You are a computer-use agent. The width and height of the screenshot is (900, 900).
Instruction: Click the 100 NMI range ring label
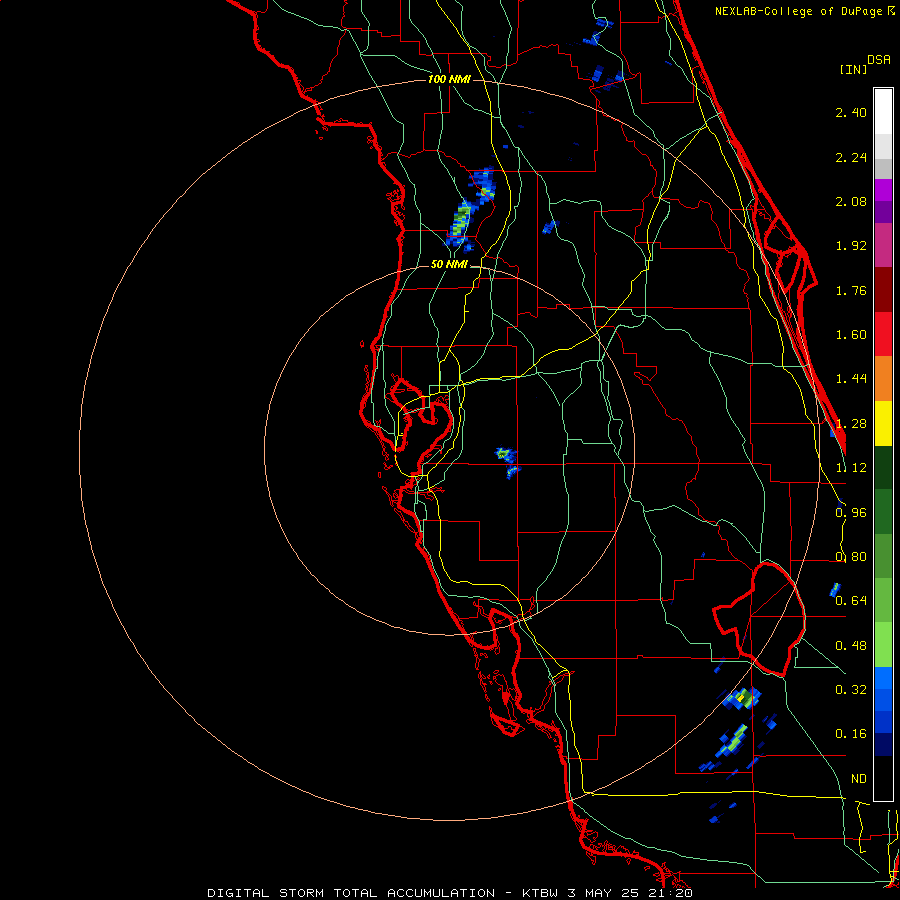coord(449,79)
